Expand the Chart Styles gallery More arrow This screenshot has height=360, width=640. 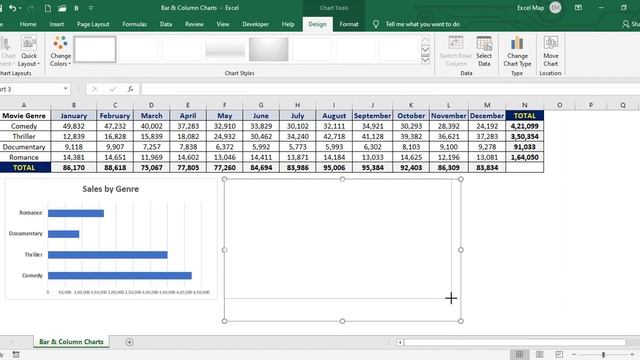point(425,60)
